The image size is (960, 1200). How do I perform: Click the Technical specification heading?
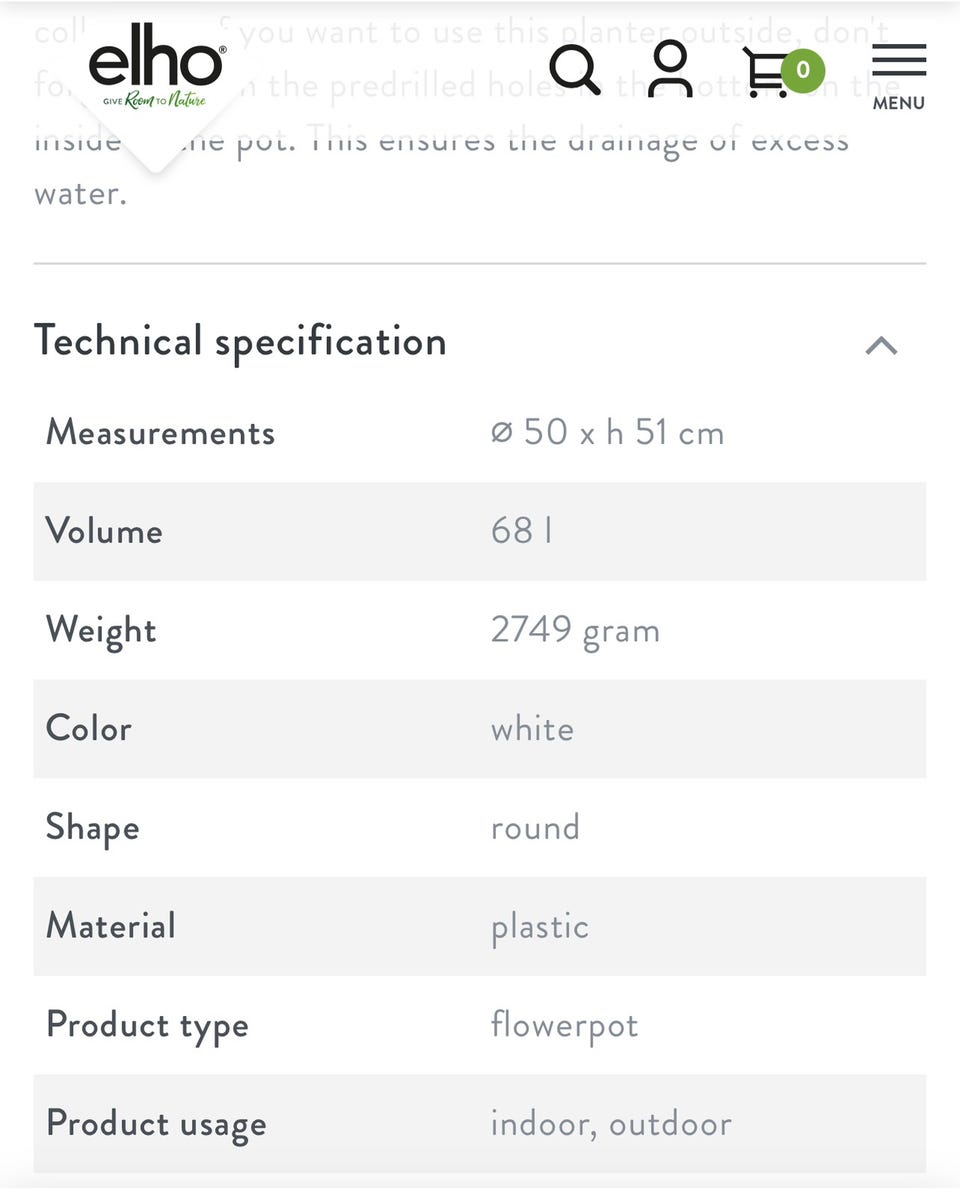click(240, 341)
